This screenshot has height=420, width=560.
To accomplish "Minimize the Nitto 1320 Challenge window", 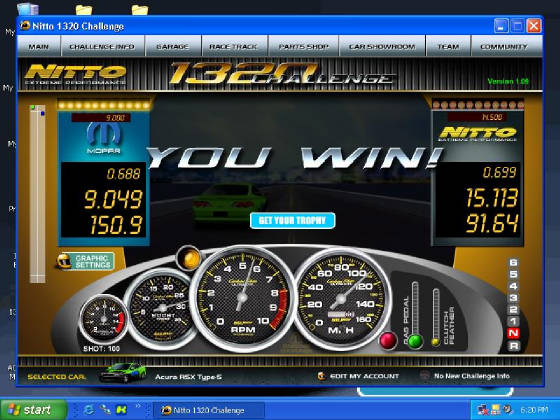I will 500,26.
